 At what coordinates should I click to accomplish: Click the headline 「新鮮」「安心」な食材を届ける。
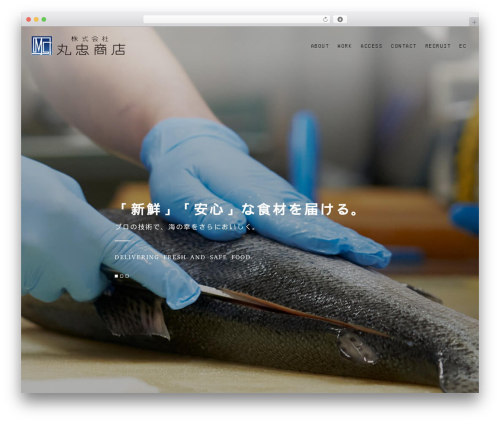238,209
